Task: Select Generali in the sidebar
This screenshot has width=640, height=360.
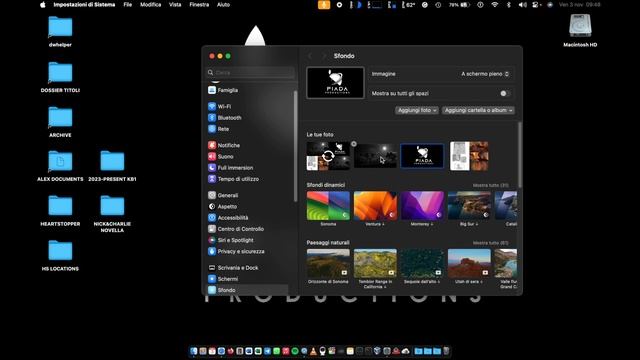Action: (223, 195)
